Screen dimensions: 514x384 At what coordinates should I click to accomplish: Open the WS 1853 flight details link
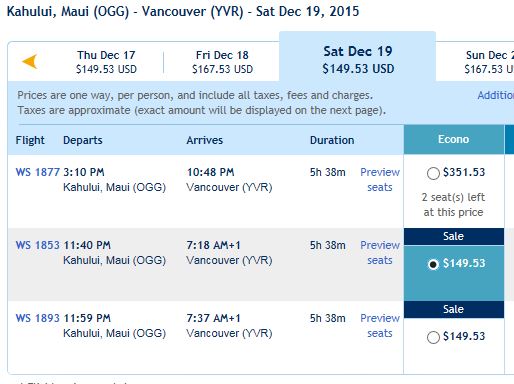pos(37,245)
